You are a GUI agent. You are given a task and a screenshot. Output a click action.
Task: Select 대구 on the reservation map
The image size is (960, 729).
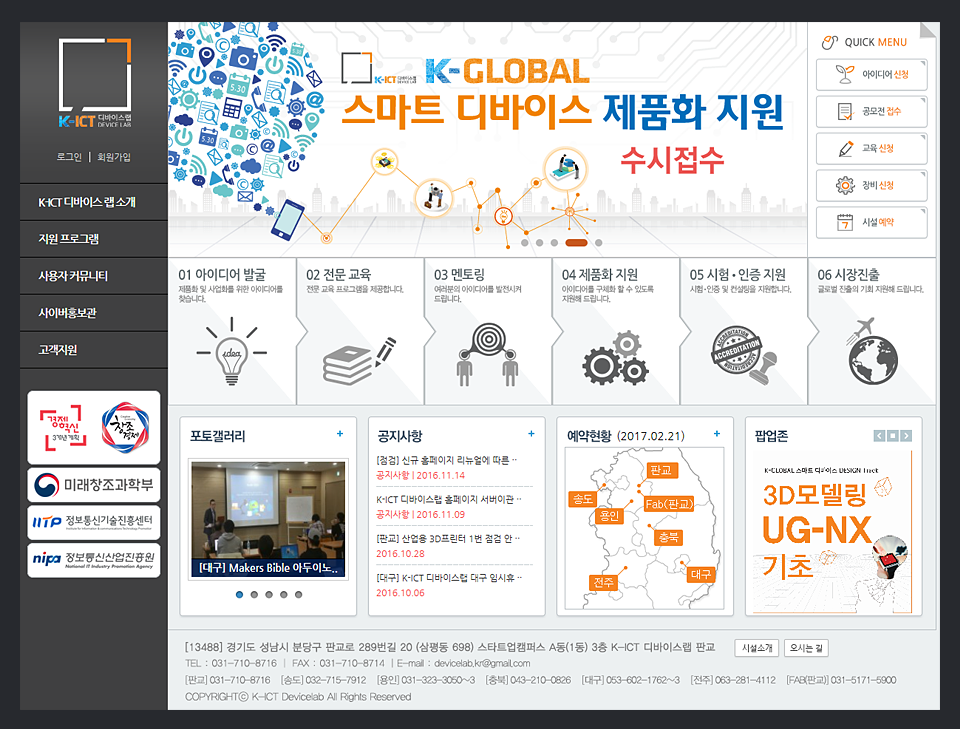pyautogui.click(x=701, y=574)
